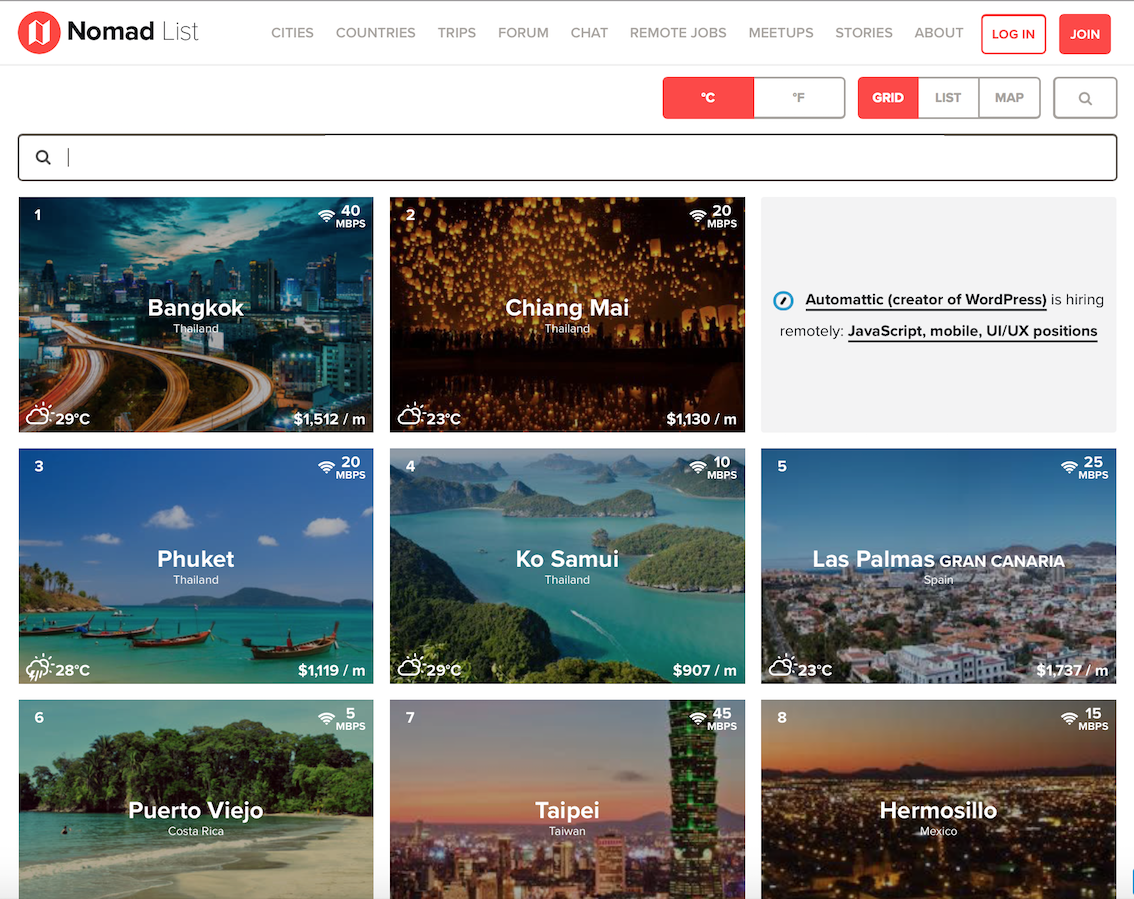Open the Hermosillo city card
Image resolution: width=1134 pixels, height=899 pixels.
[x=938, y=799]
